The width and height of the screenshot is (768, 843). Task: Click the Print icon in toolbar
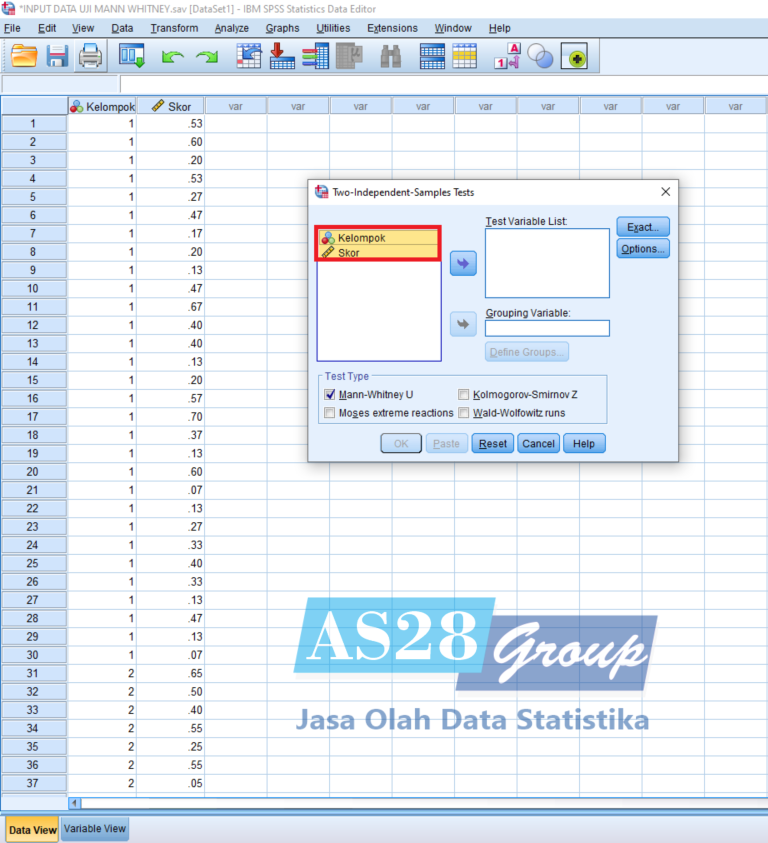(x=90, y=57)
